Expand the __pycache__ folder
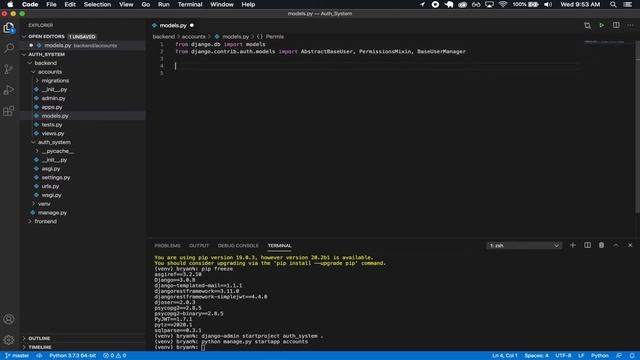Viewport: 640px width, 360px height. pyautogui.click(x=37, y=151)
